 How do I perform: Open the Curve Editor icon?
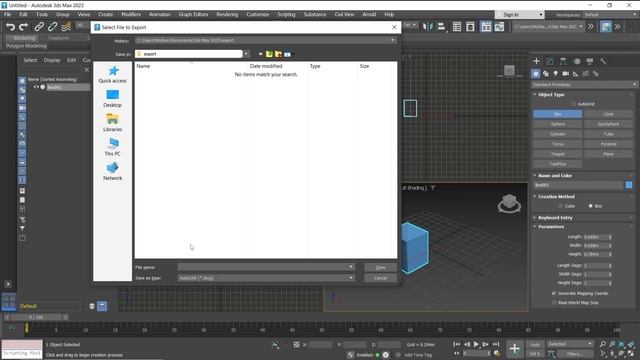pyautogui.click(x=499, y=27)
